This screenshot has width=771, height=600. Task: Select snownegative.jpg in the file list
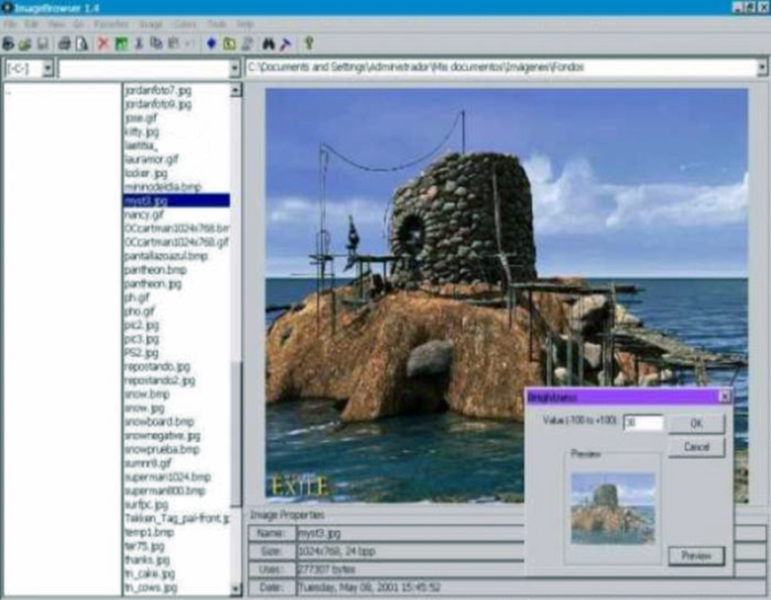coord(162,435)
